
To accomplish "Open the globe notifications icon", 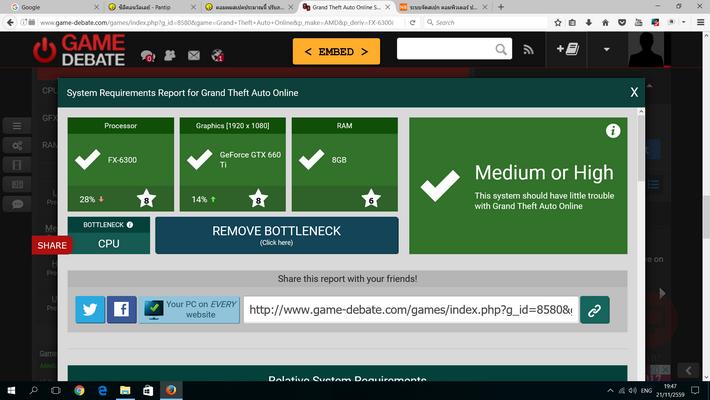I will pyautogui.click(x=218, y=55).
